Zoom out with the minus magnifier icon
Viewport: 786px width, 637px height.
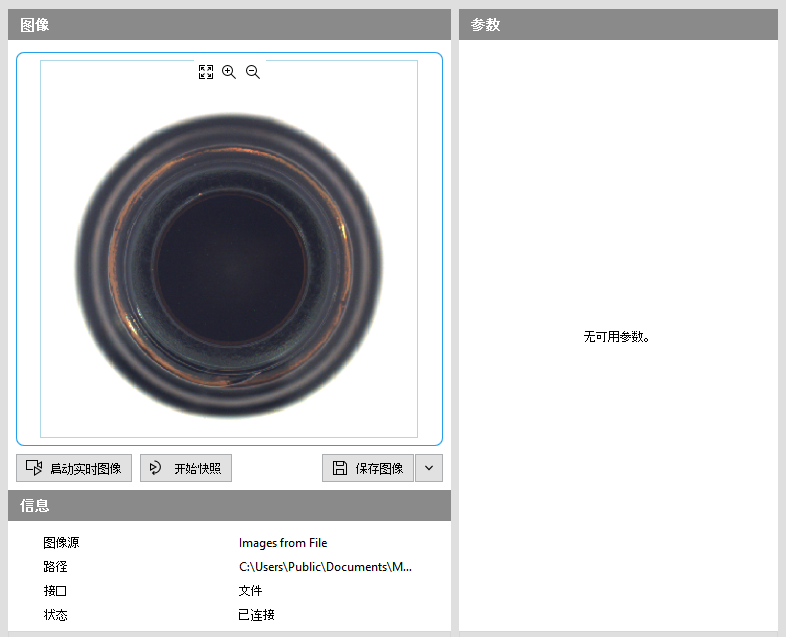[x=253, y=72]
